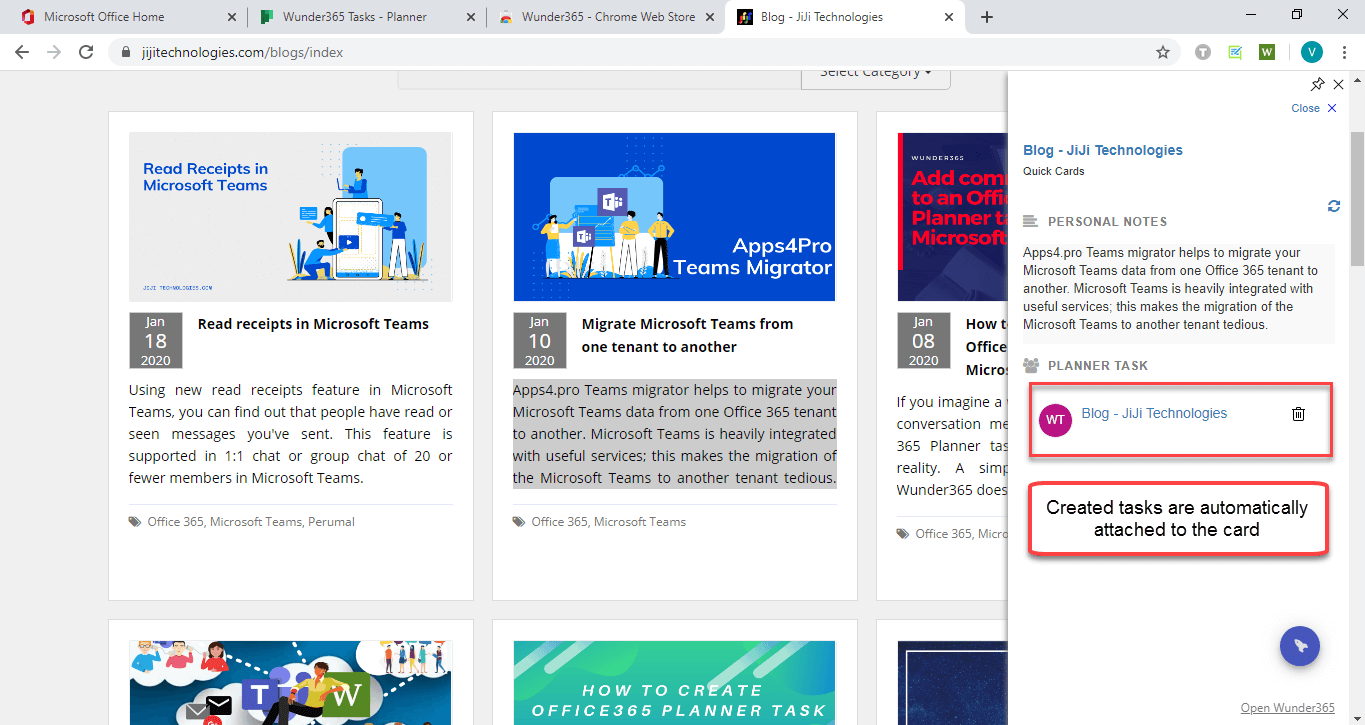Click 'Office 365' tag on first card

coord(176,522)
